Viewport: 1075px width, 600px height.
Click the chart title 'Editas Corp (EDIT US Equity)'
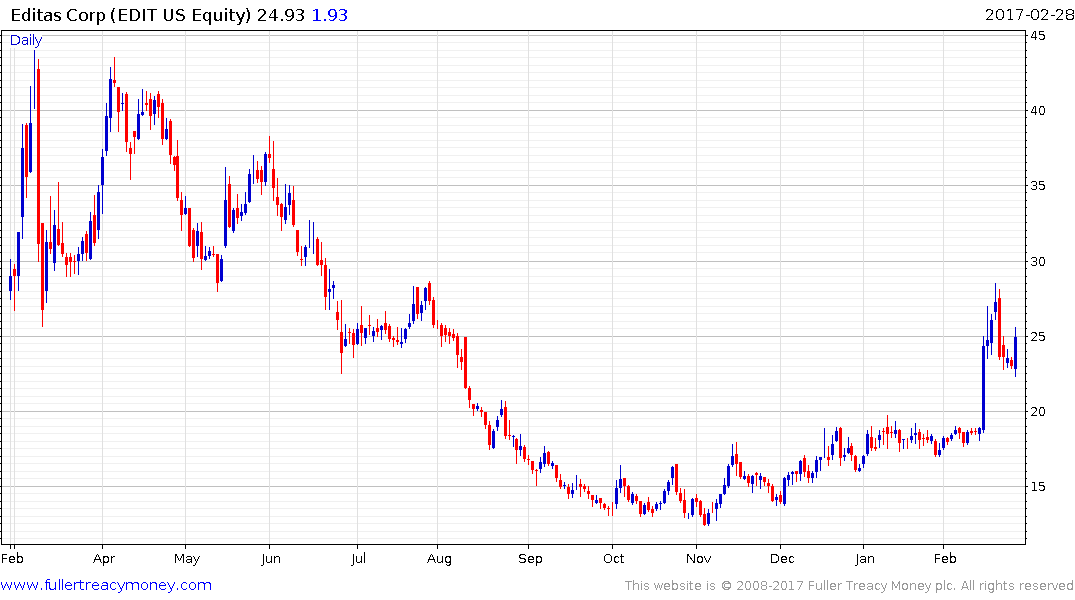(131, 15)
